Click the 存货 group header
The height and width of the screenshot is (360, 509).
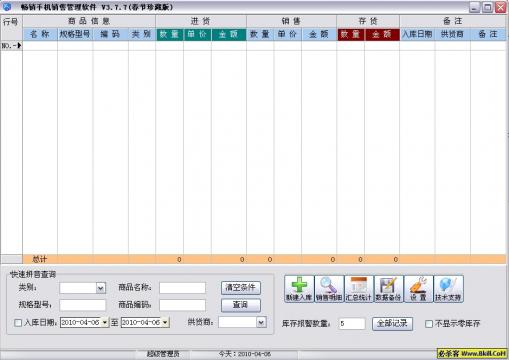(x=368, y=22)
